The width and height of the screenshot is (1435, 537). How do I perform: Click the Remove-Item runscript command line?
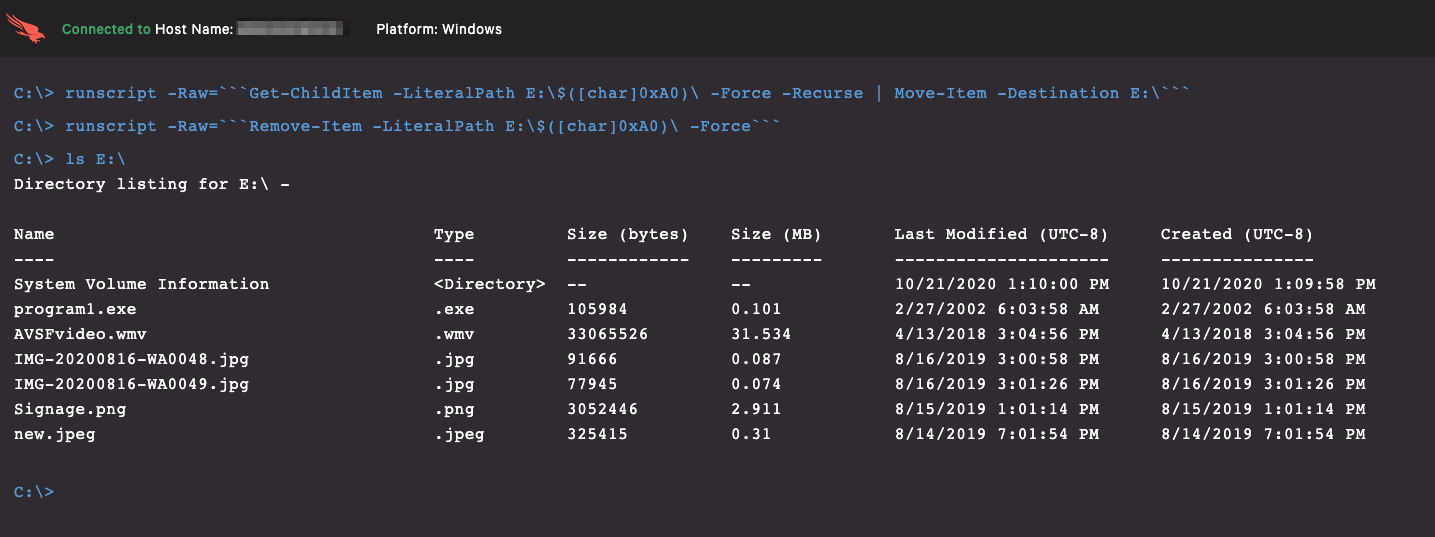(x=397, y=126)
